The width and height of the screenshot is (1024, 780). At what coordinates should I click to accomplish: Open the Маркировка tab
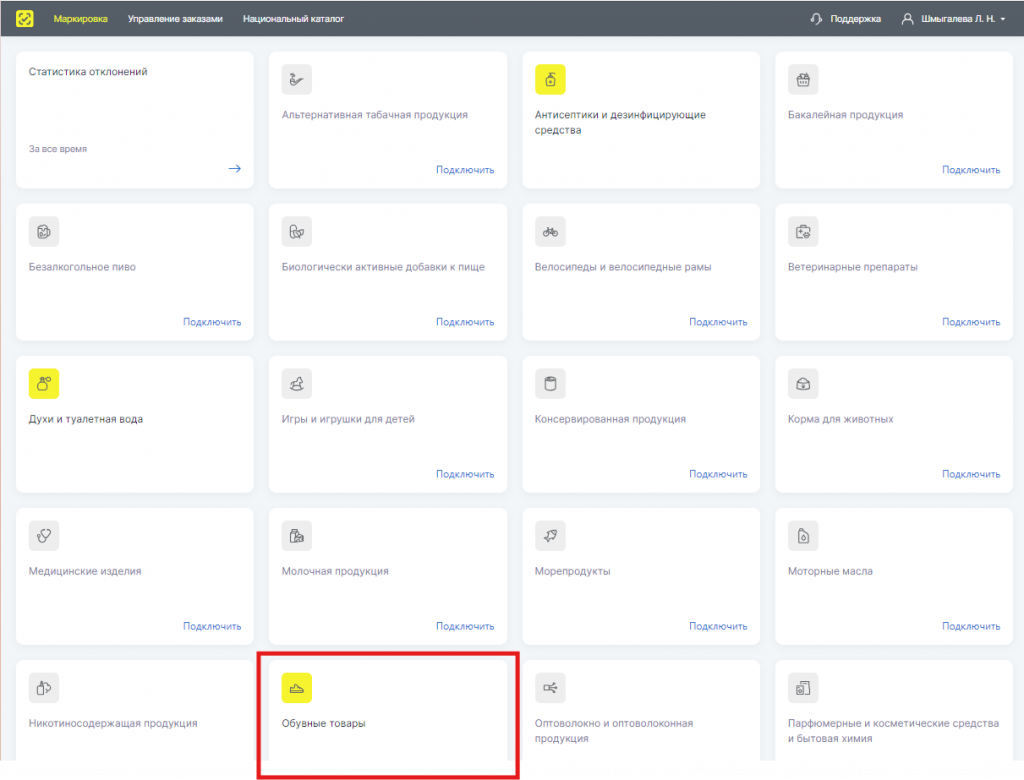coord(81,18)
